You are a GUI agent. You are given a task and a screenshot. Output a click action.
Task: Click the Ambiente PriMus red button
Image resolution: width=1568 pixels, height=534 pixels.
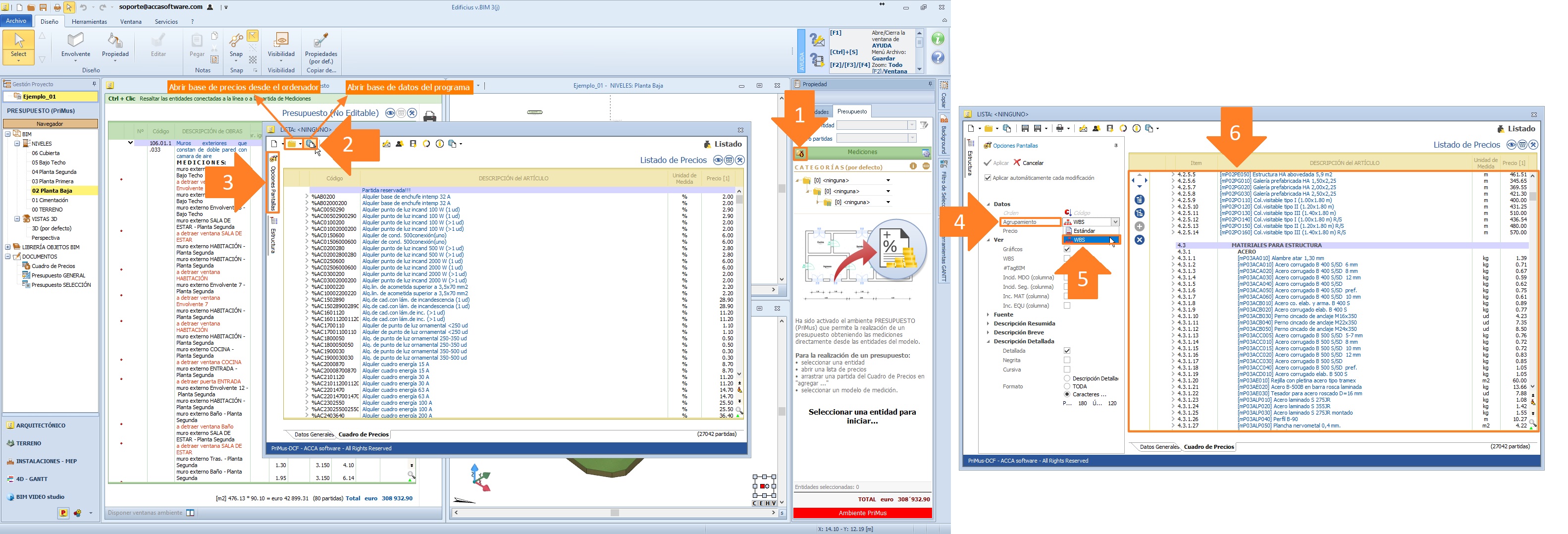pyautogui.click(x=862, y=513)
